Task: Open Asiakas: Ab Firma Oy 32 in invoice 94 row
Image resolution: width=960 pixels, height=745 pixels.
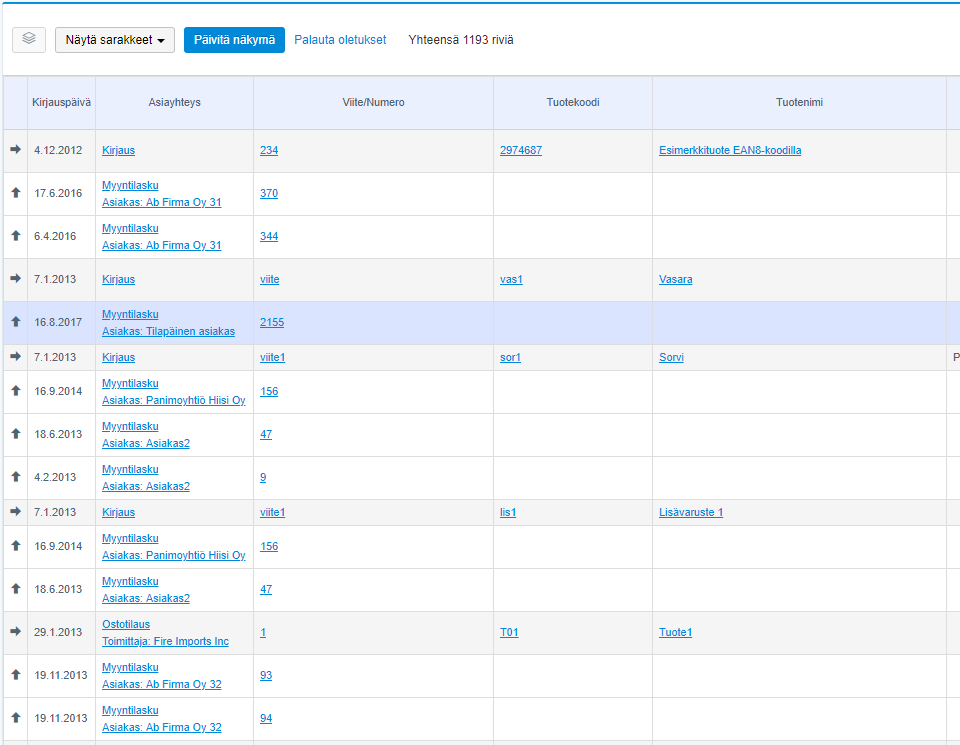Action: tap(162, 727)
